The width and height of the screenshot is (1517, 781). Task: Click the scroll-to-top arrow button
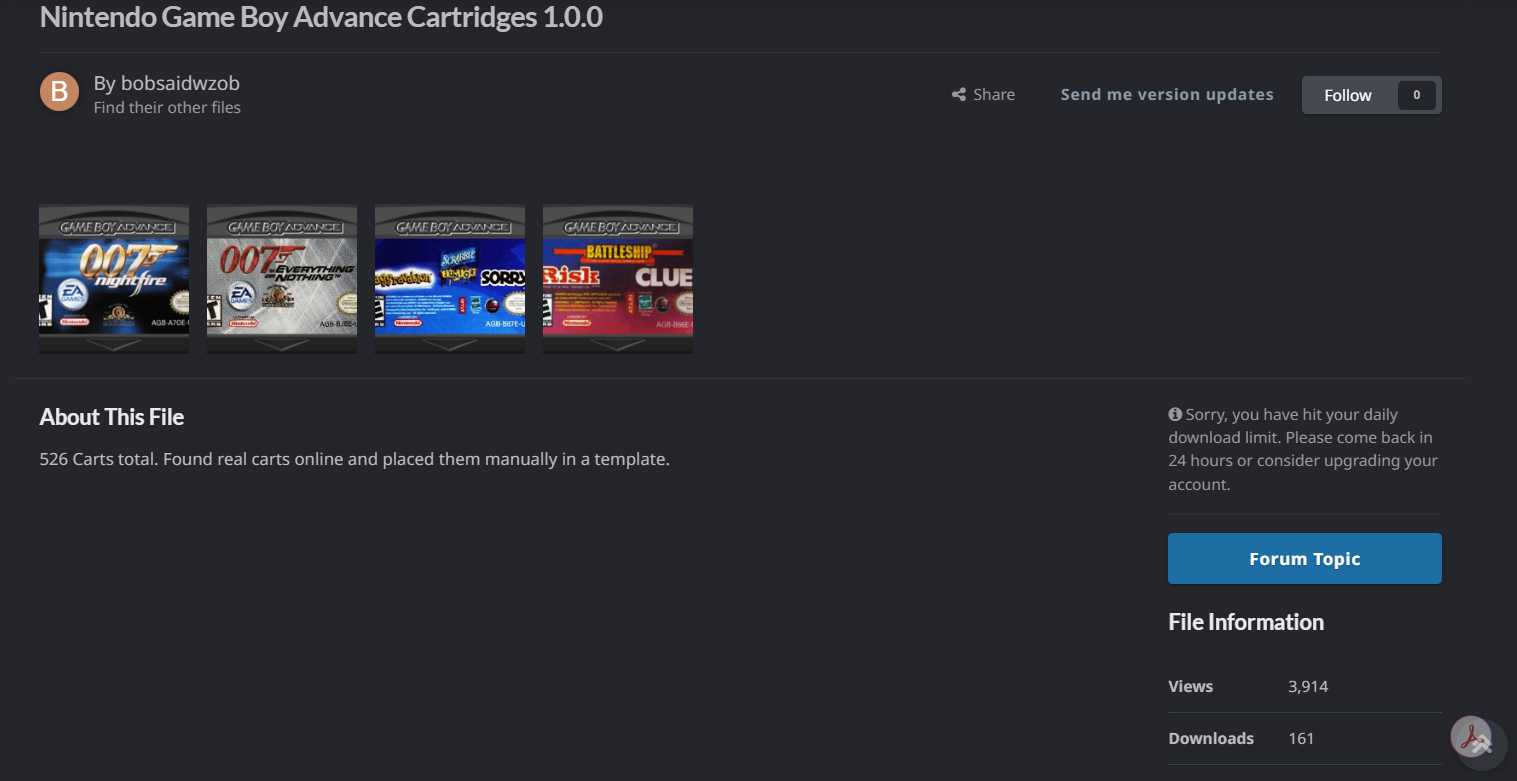coord(1481,745)
